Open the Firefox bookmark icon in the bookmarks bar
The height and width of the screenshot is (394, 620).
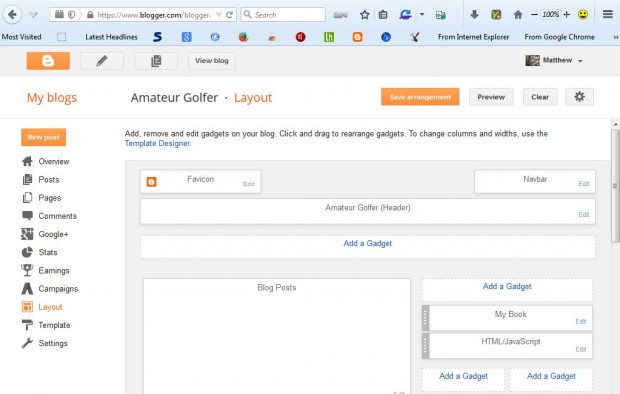point(244,37)
